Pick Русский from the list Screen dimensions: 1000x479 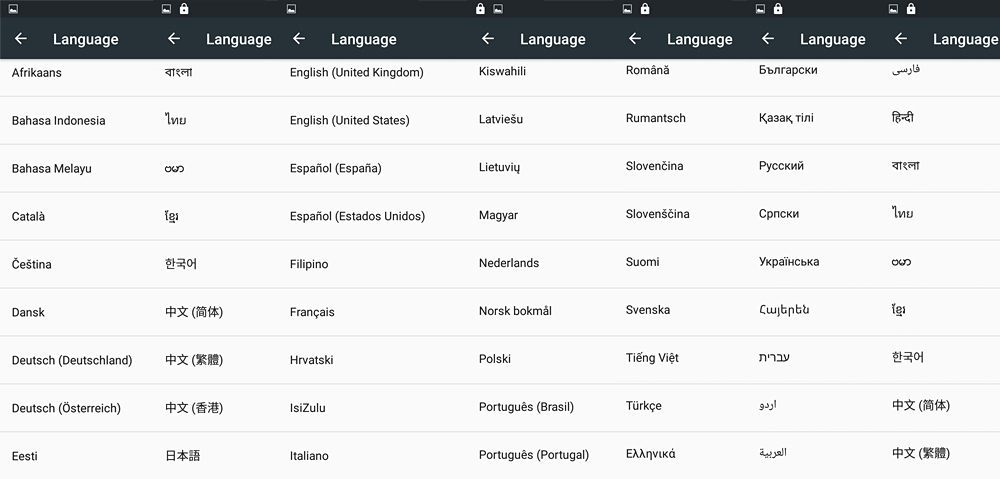[x=781, y=166]
